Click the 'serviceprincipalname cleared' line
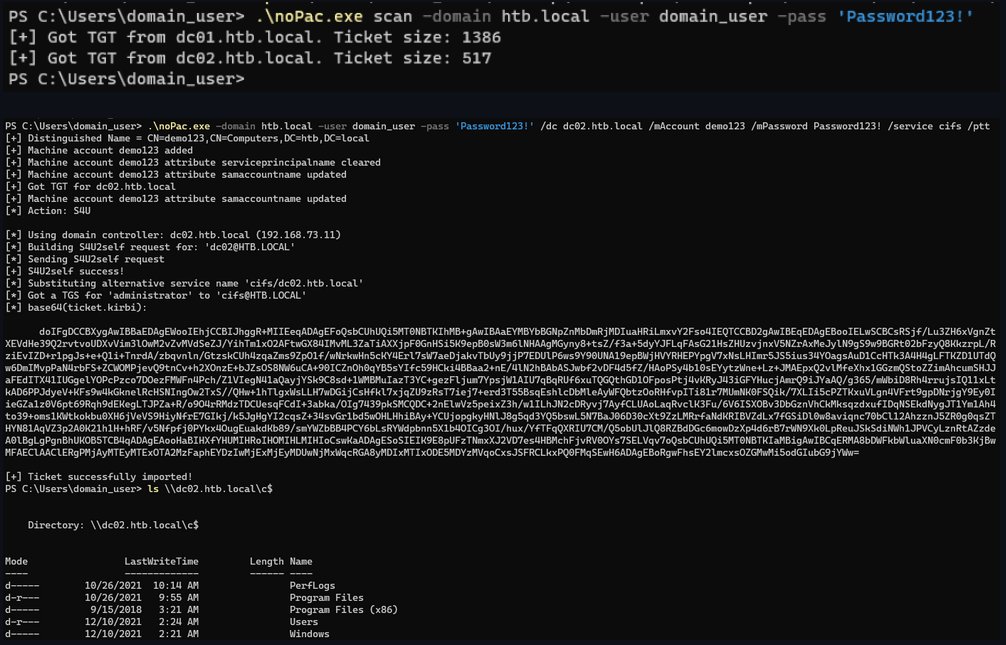1006x645 pixels. (x=193, y=163)
